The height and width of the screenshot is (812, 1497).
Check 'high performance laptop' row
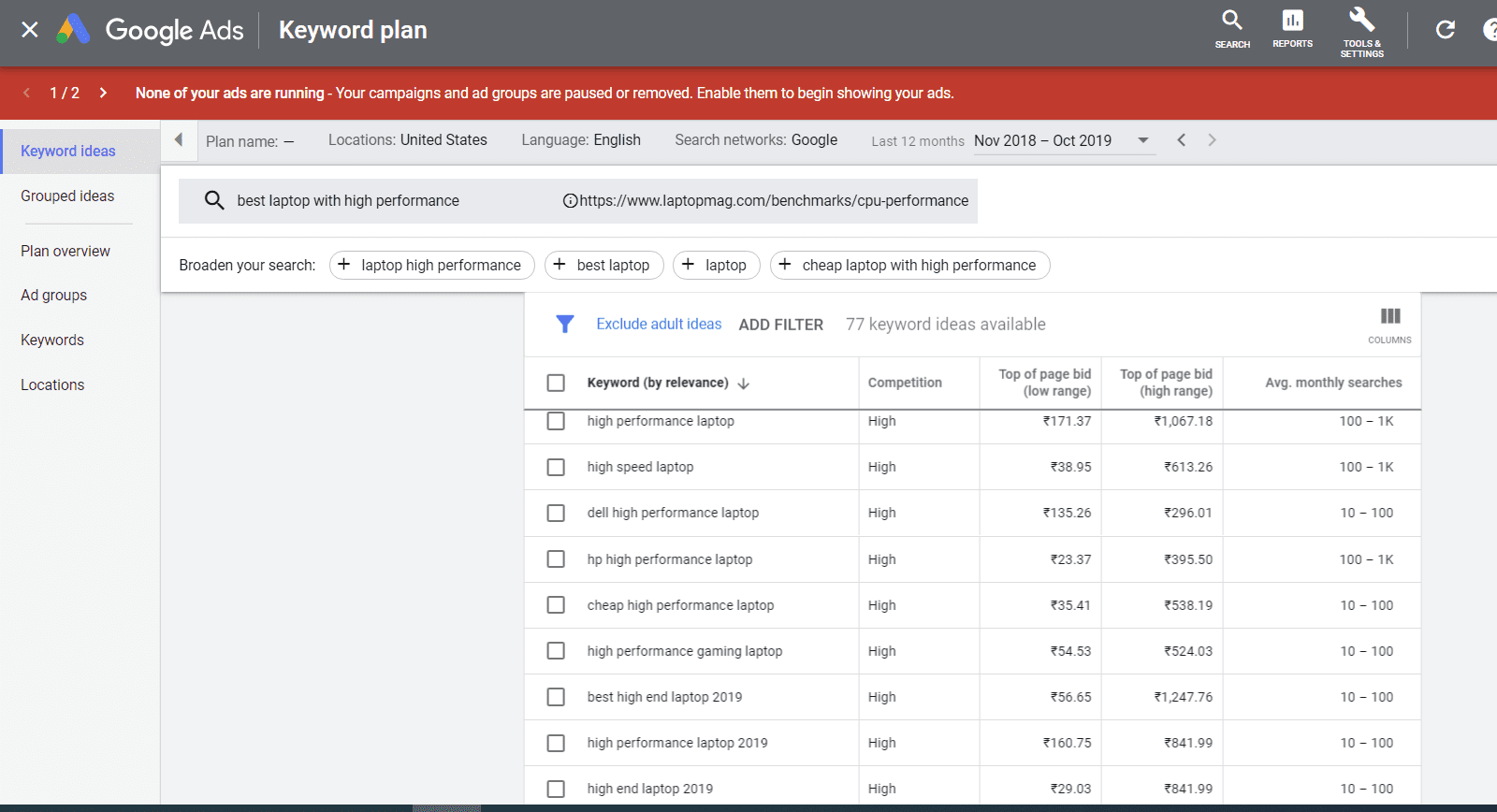click(556, 421)
